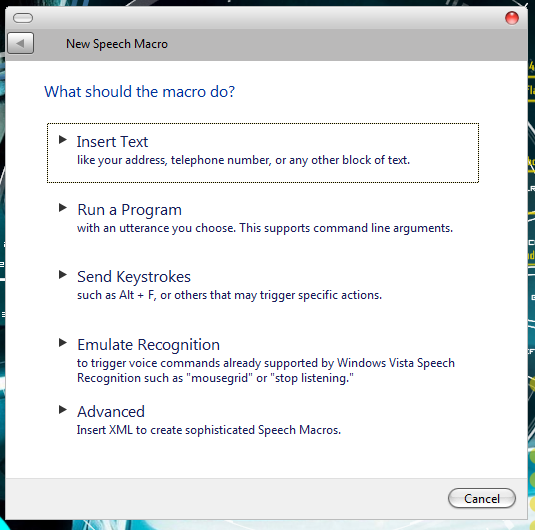The image size is (535, 530).
Task: Click the red close orb
Action: 512,18
